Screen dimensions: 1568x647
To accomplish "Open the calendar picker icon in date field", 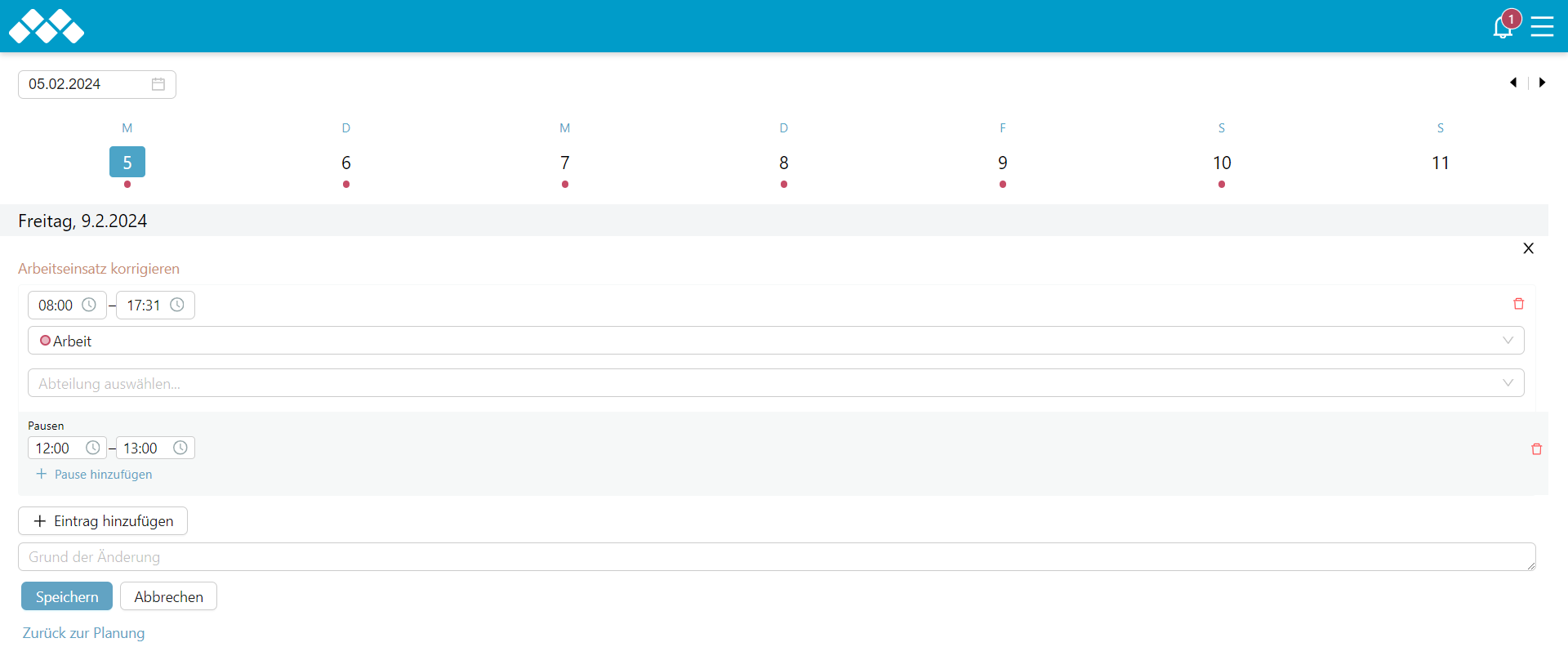I will (158, 84).
